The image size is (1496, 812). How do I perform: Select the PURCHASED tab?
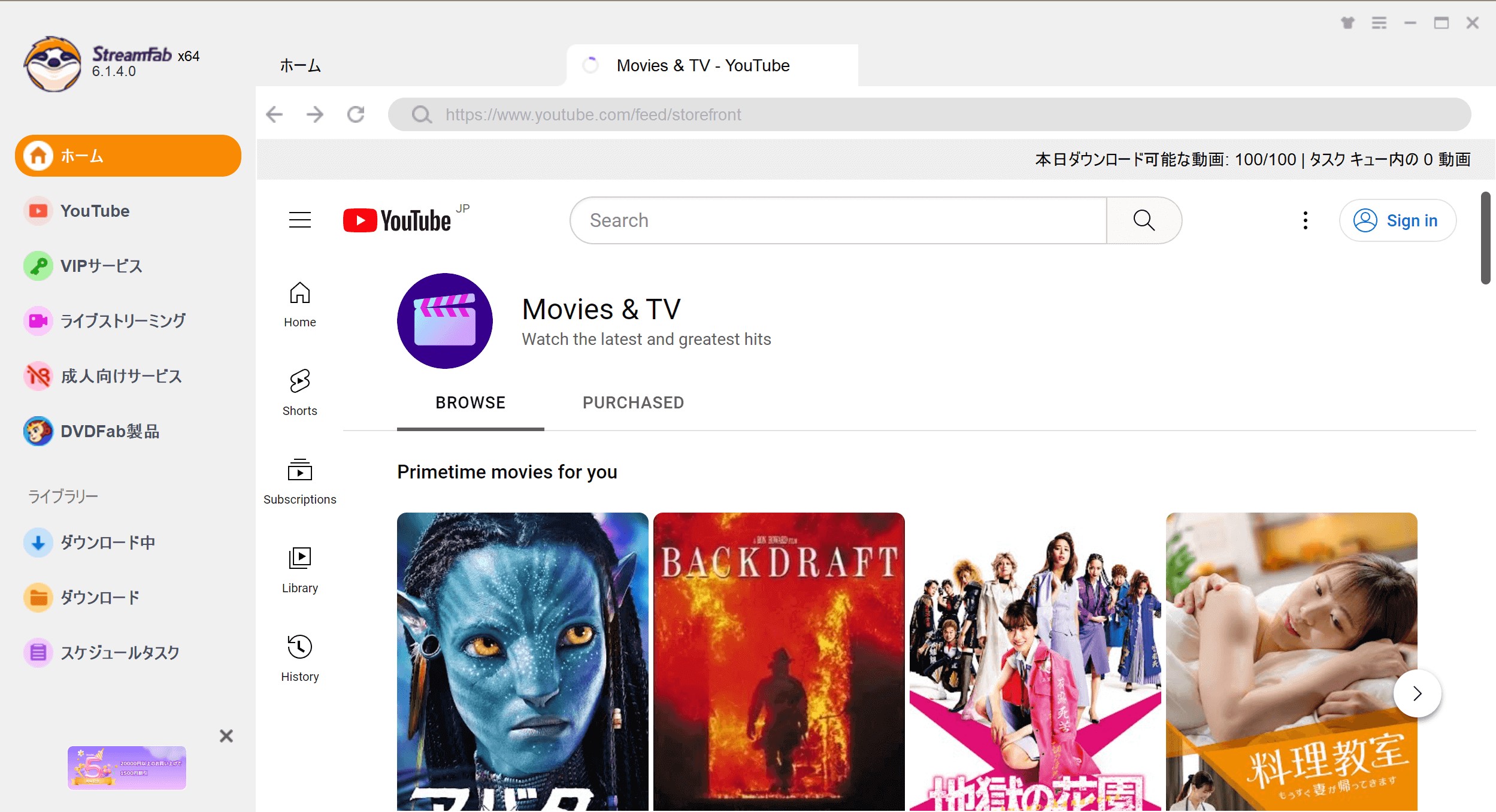click(x=634, y=403)
